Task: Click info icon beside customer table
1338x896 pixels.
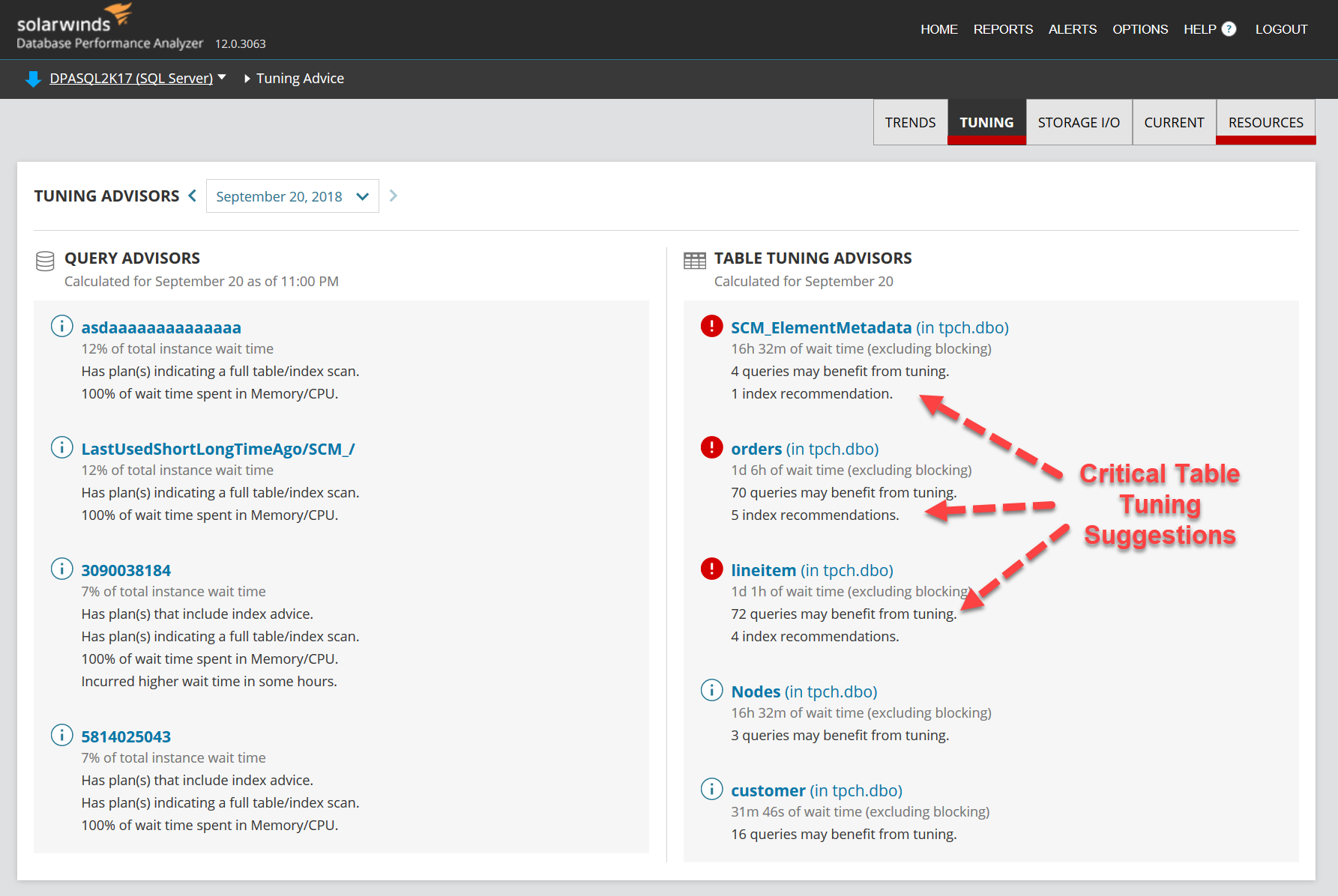Action: (711, 789)
